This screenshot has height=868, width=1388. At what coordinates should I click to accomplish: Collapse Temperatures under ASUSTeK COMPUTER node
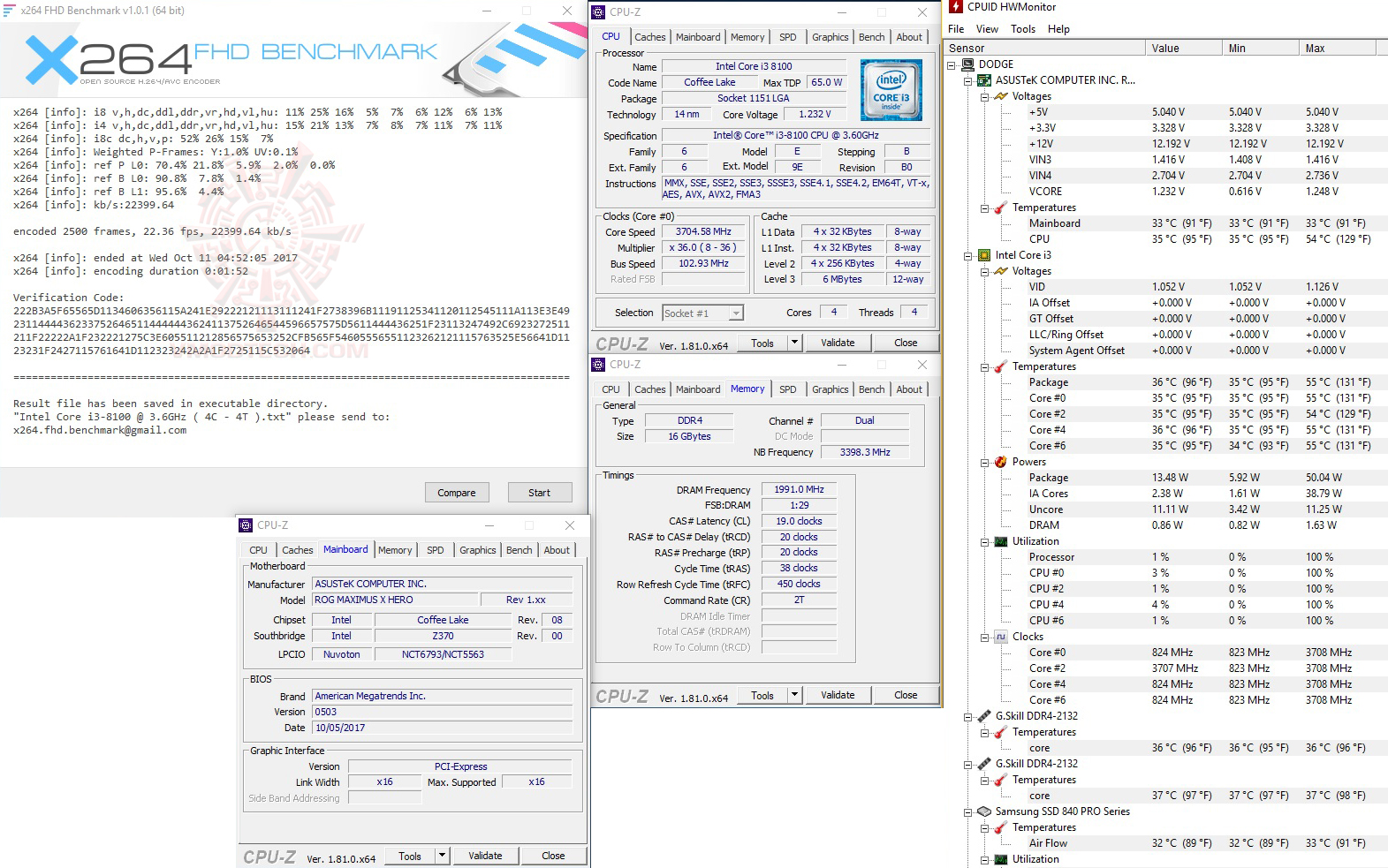pos(985,208)
